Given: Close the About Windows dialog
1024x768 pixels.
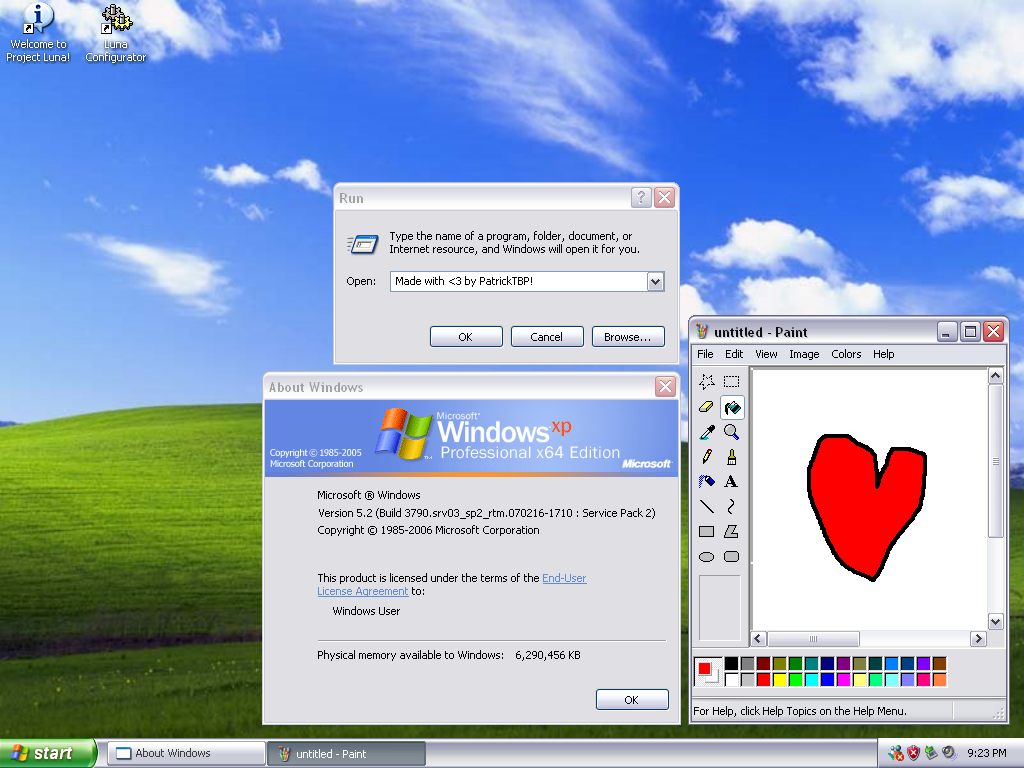Looking at the screenshot, I should click(x=665, y=387).
